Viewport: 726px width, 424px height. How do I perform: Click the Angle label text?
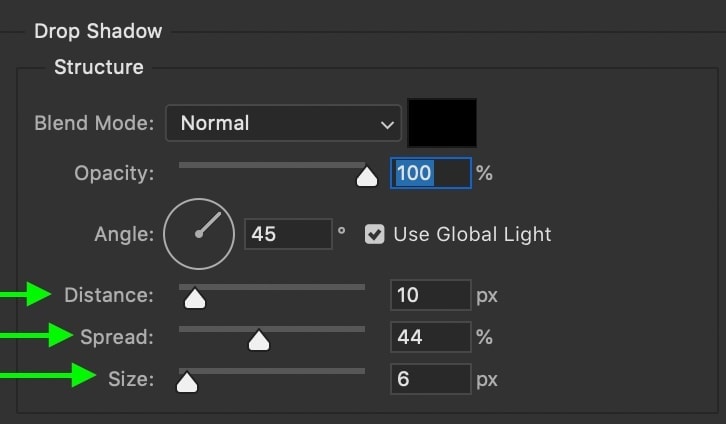pos(124,235)
